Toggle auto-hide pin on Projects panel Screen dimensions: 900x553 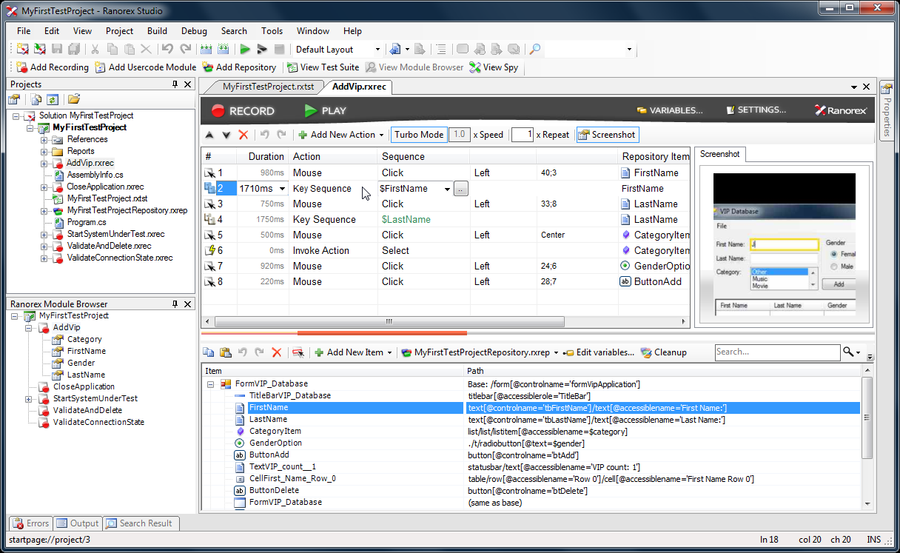[176, 85]
